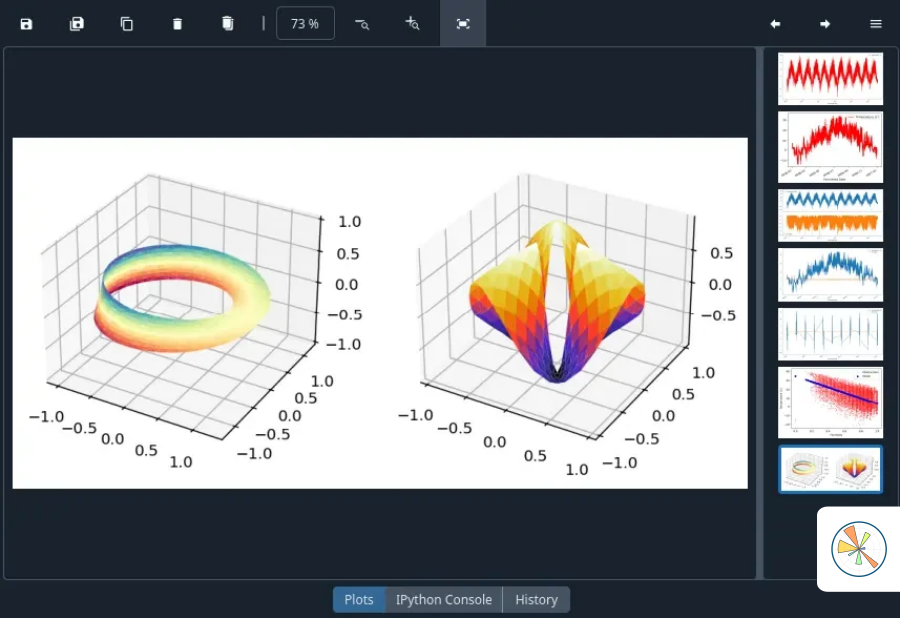
Task: Navigate to the next plot
Action: click(x=825, y=23)
